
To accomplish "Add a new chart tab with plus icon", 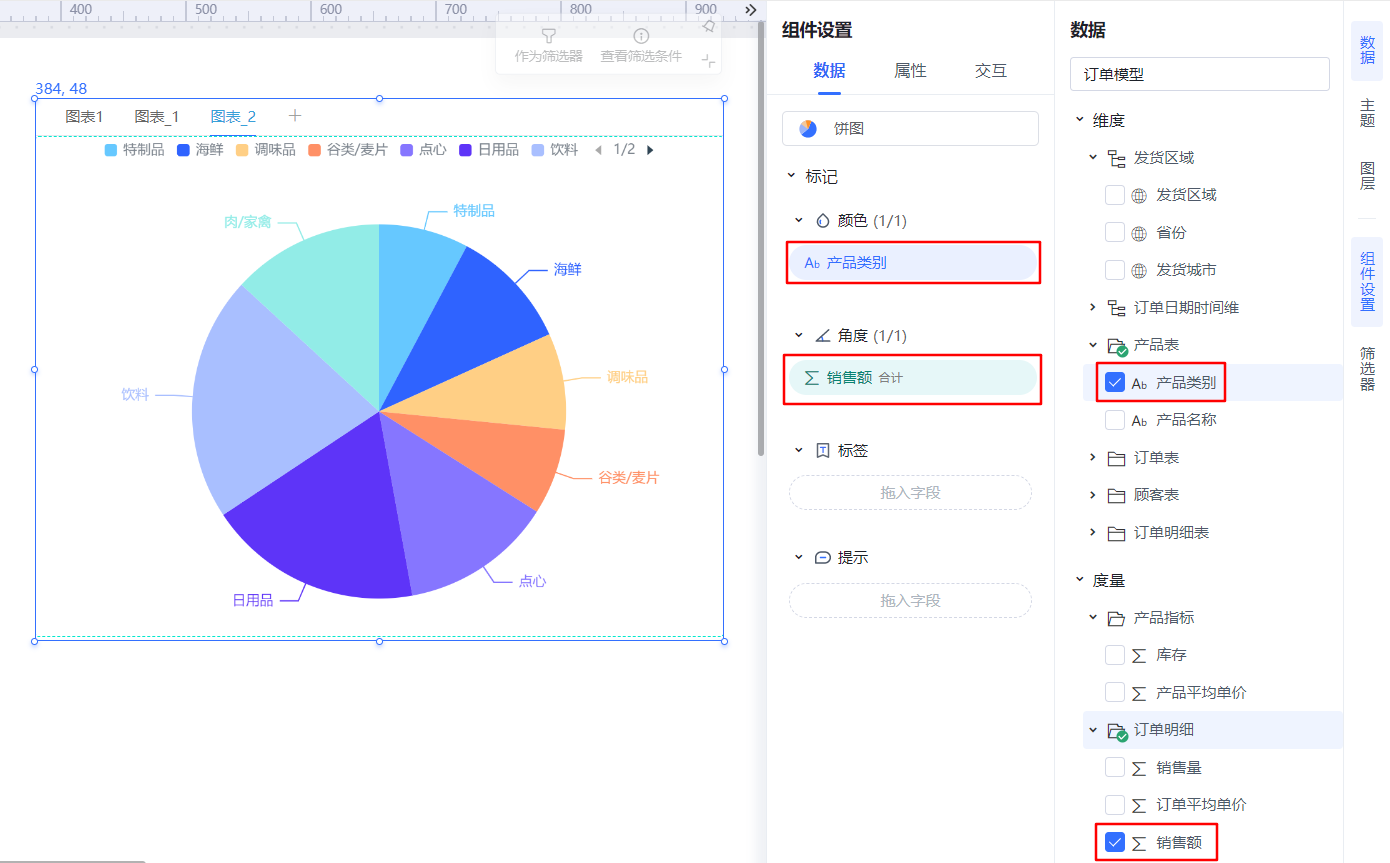I will [x=295, y=116].
